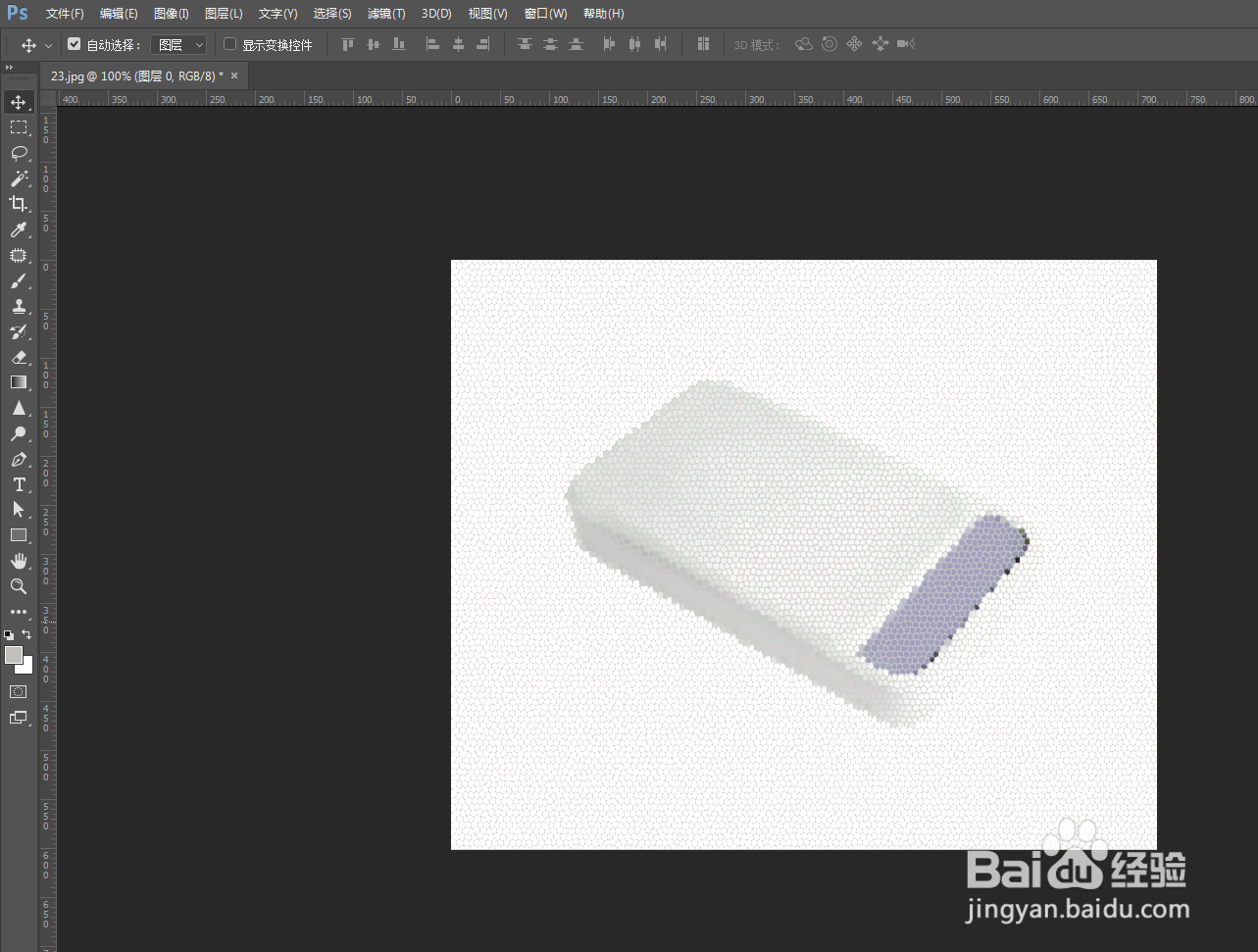Select the Dodge tool
This screenshot has height=952, width=1258.
(19, 433)
